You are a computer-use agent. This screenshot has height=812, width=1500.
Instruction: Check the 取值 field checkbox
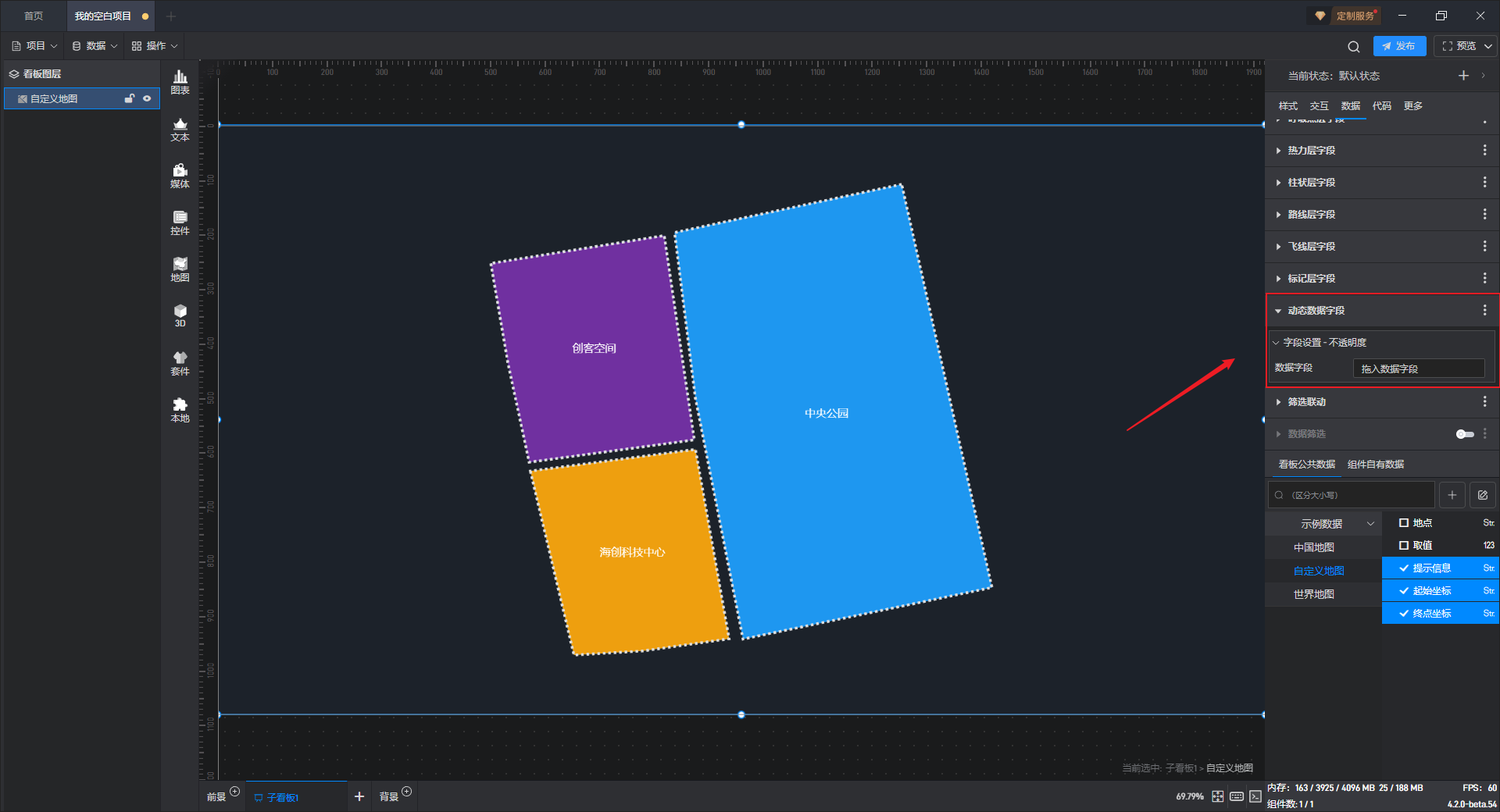(x=1404, y=546)
